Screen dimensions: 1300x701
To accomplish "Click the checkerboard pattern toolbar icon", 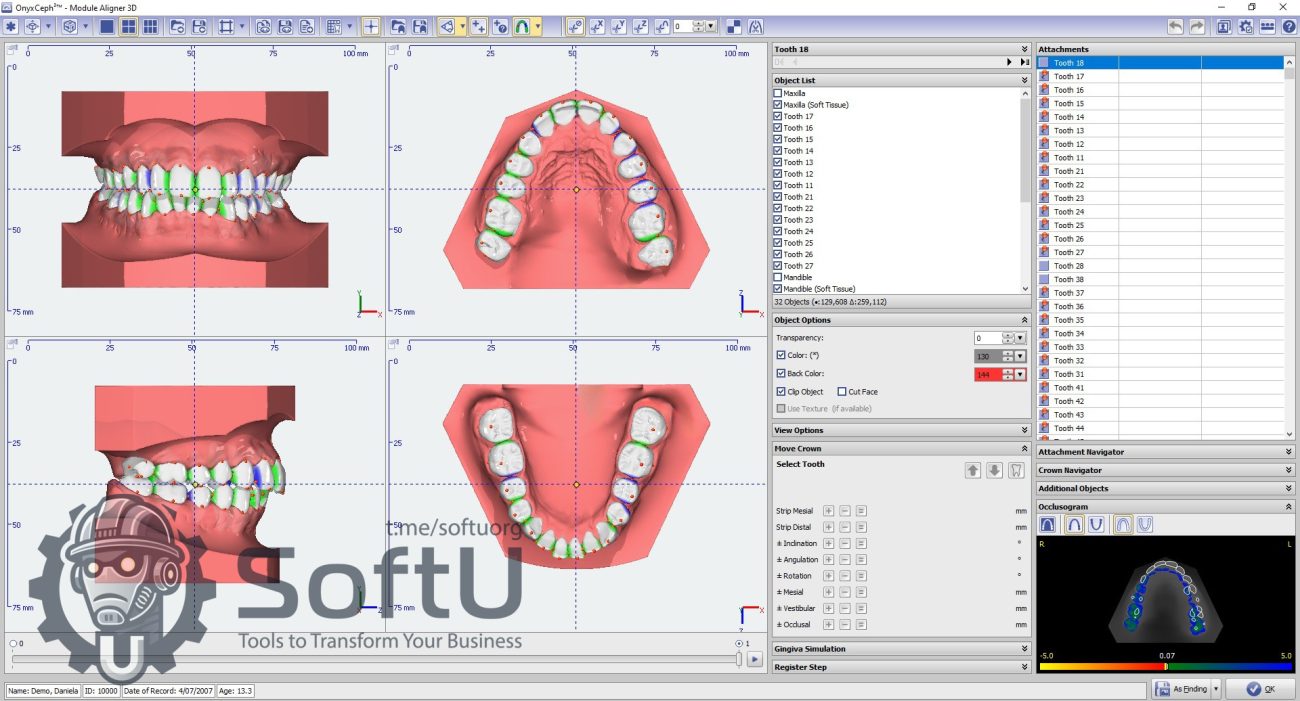I will (734, 27).
